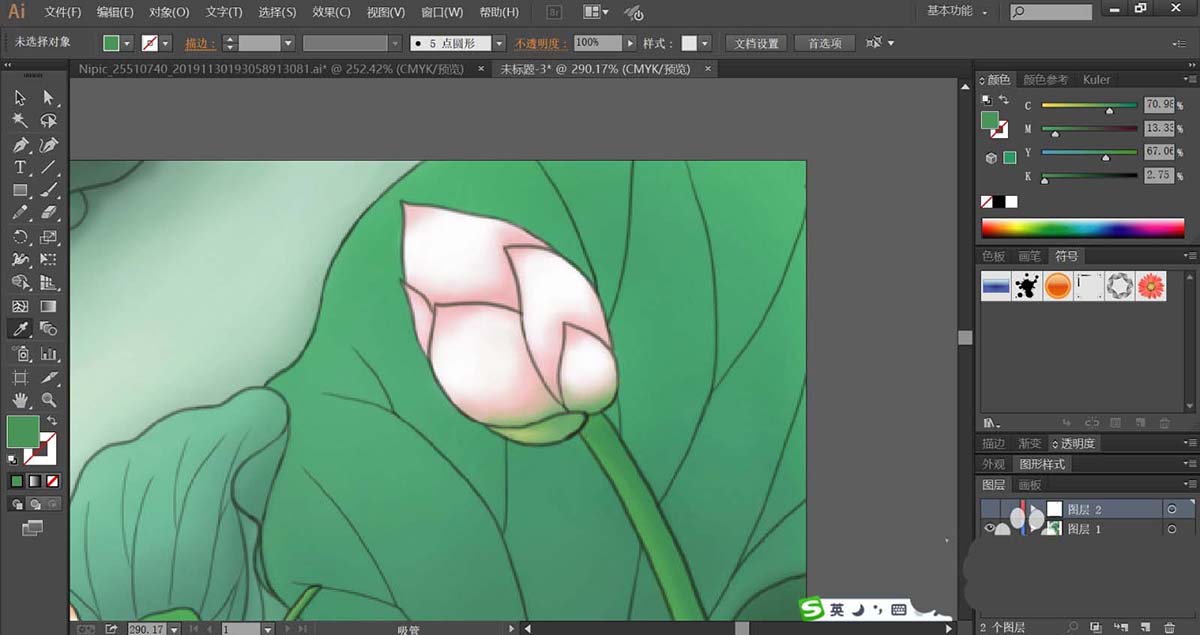This screenshot has width=1200, height=635.
Task: Toggle visibility box of 图层 2
Action: [989, 510]
